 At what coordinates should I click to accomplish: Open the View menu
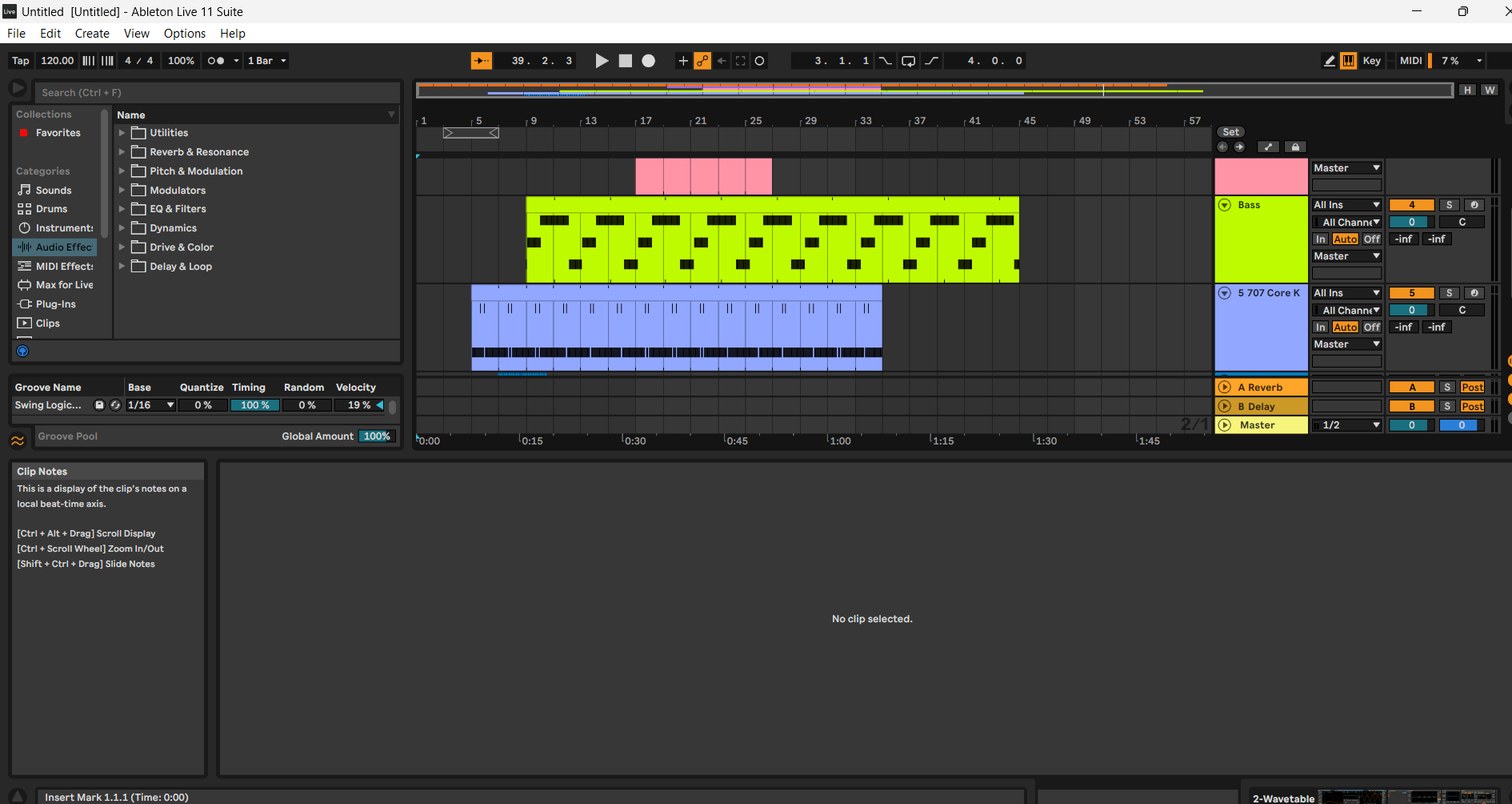click(136, 33)
